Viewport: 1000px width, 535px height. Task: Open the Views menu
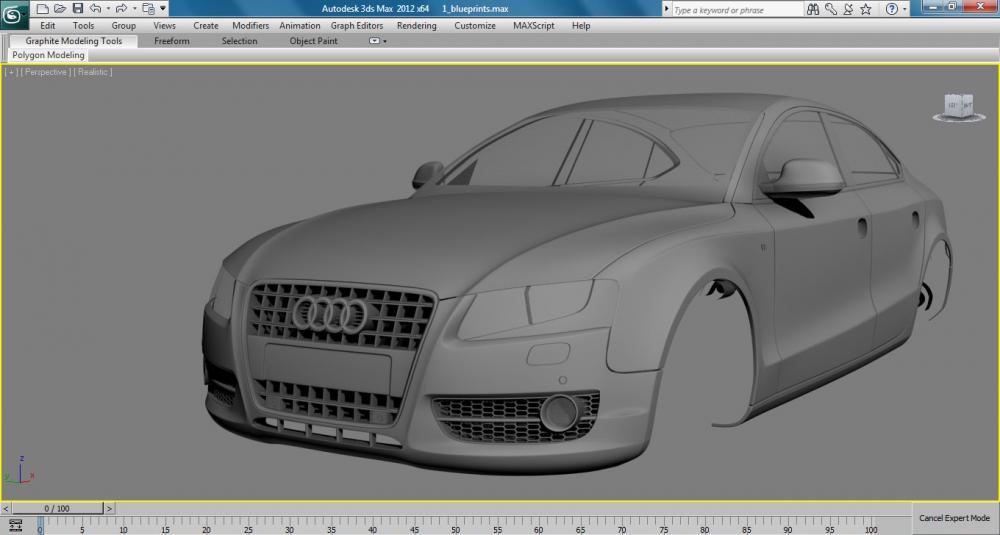[164, 26]
